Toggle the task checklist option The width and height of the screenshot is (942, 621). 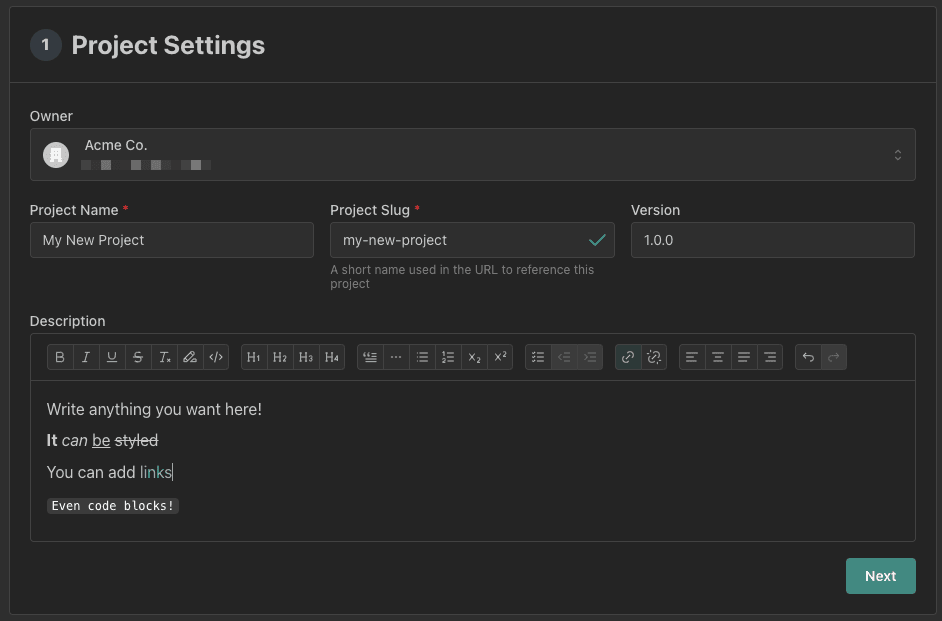pos(538,357)
